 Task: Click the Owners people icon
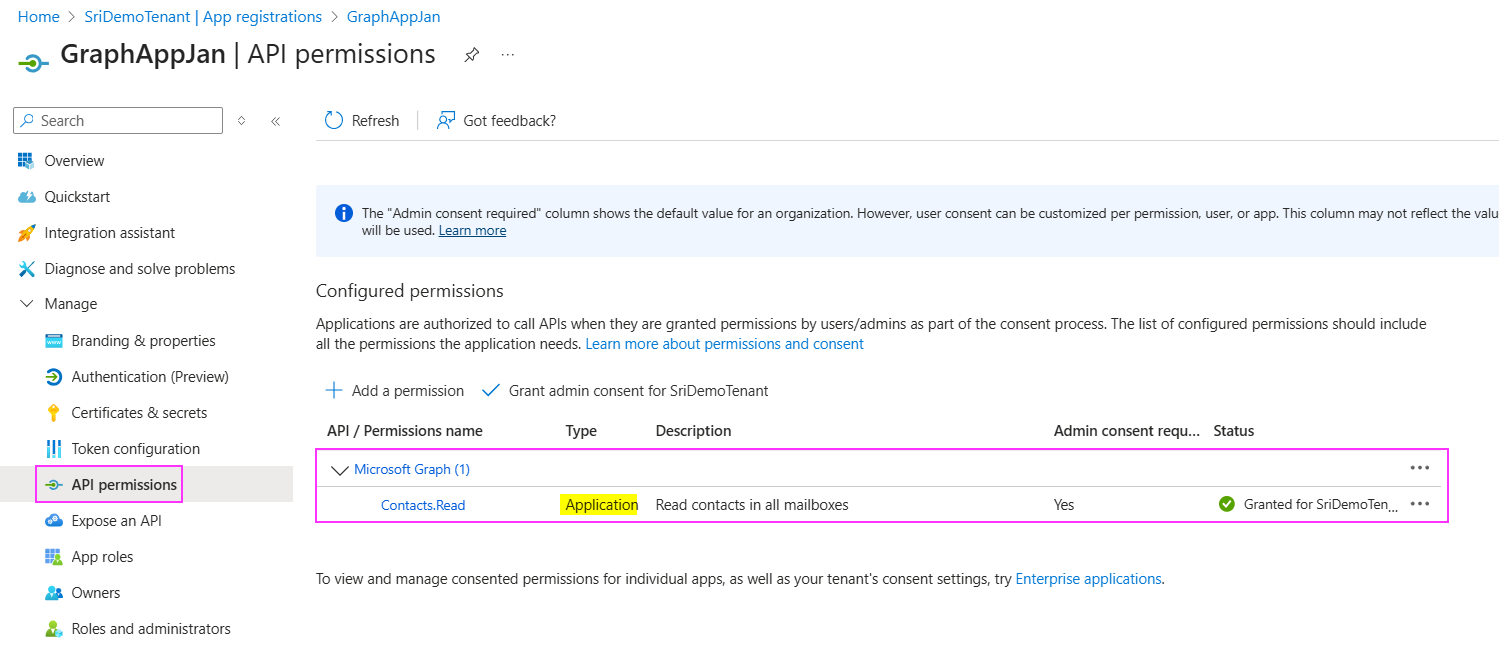[x=54, y=593]
